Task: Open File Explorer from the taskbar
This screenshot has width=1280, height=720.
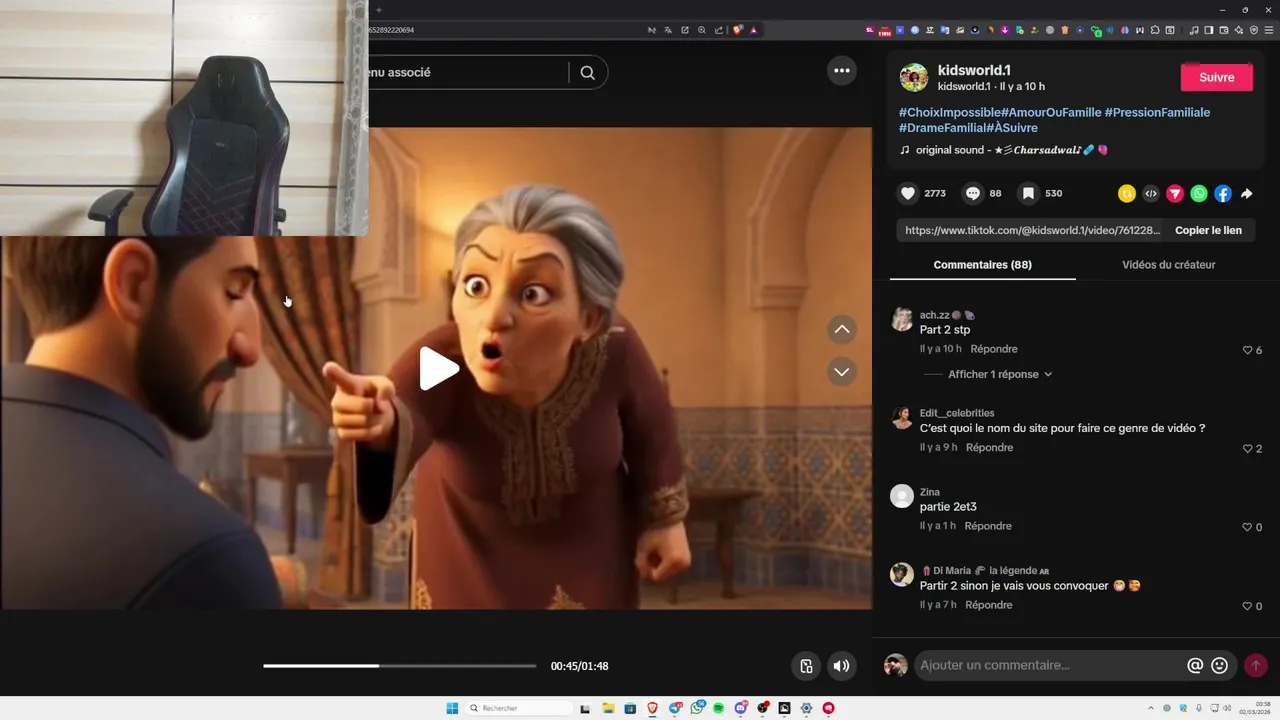Action: point(608,708)
